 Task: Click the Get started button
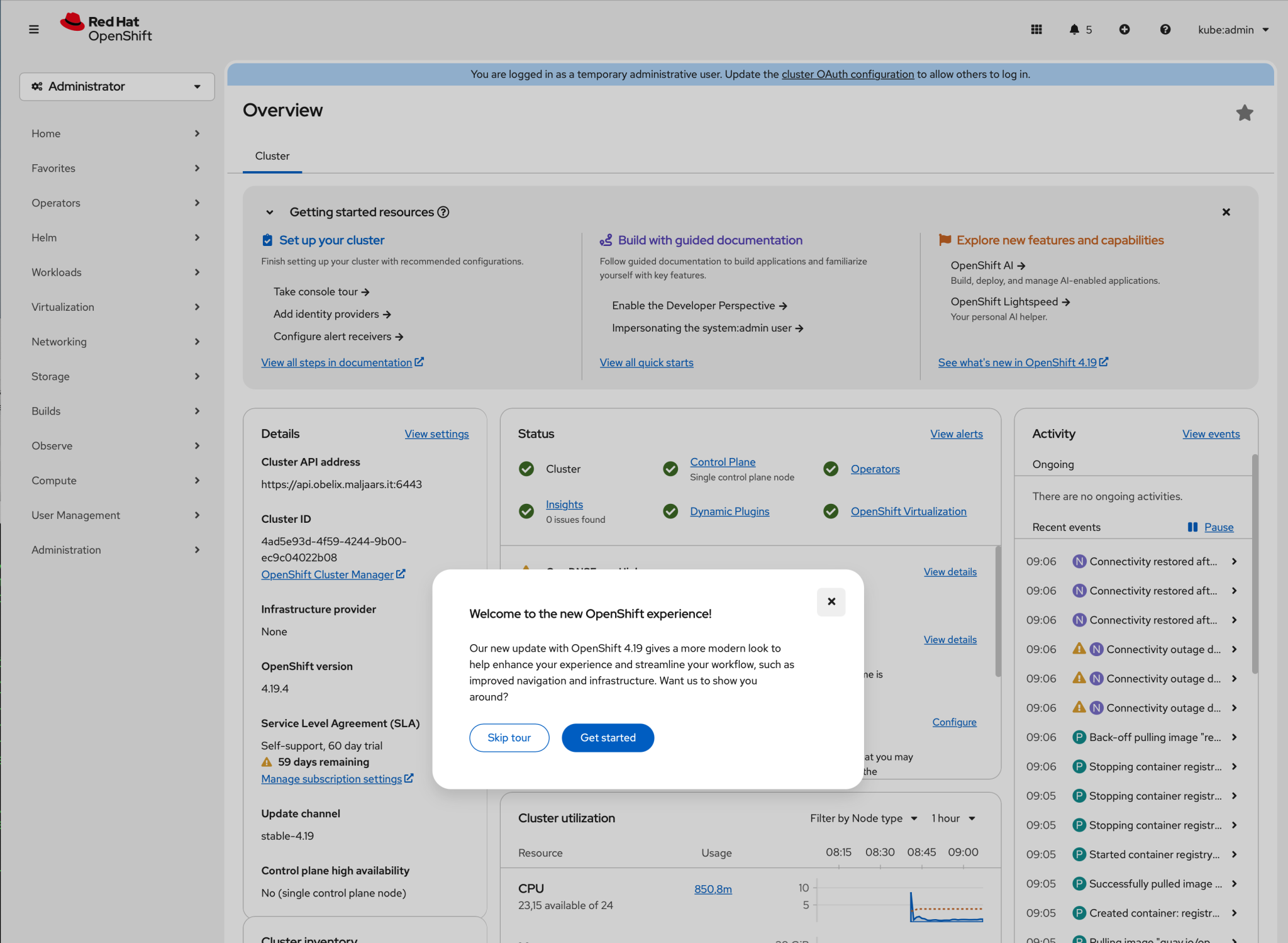pos(608,737)
